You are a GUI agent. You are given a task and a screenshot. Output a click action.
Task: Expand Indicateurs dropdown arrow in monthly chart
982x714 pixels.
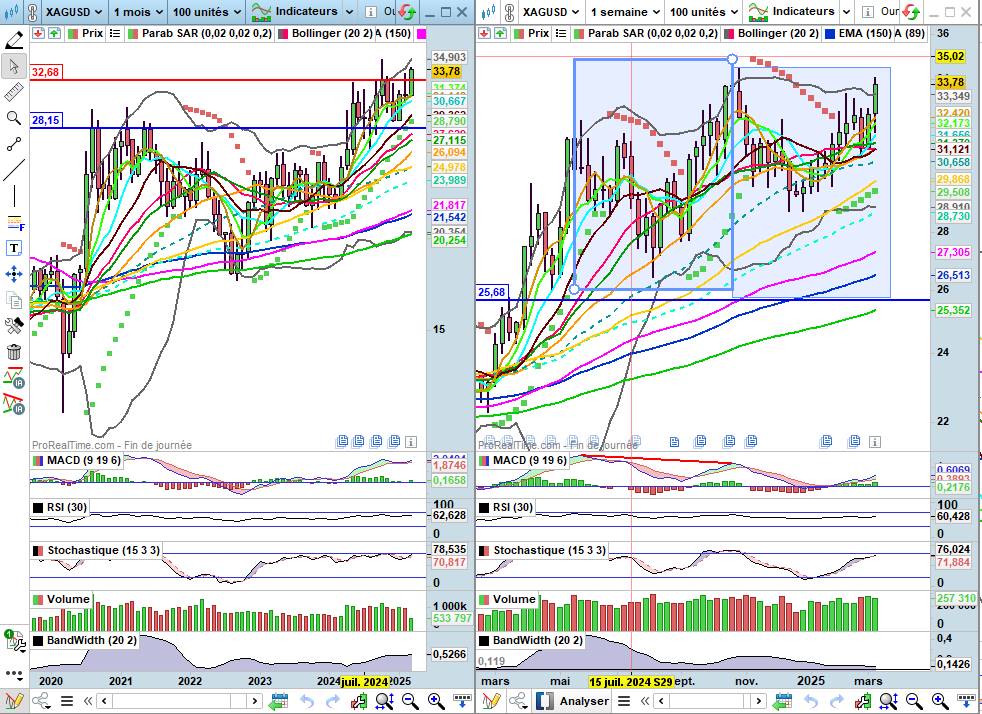pyautogui.click(x=349, y=11)
